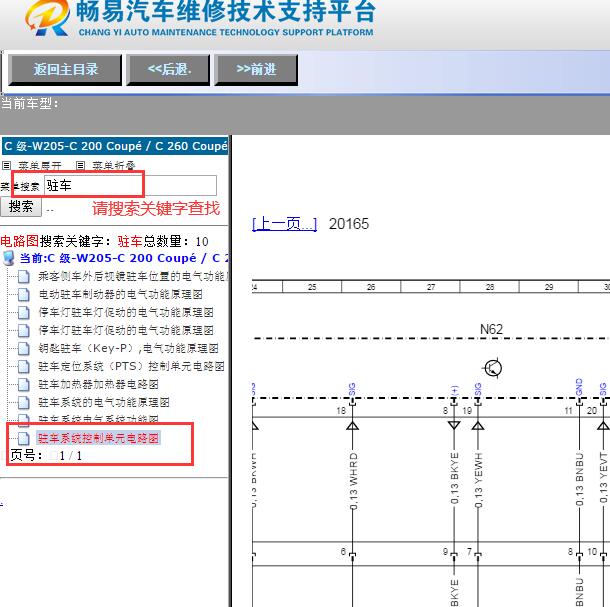Click document icon for 电动驻车制动器的电气功能原理图

point(24,295)
